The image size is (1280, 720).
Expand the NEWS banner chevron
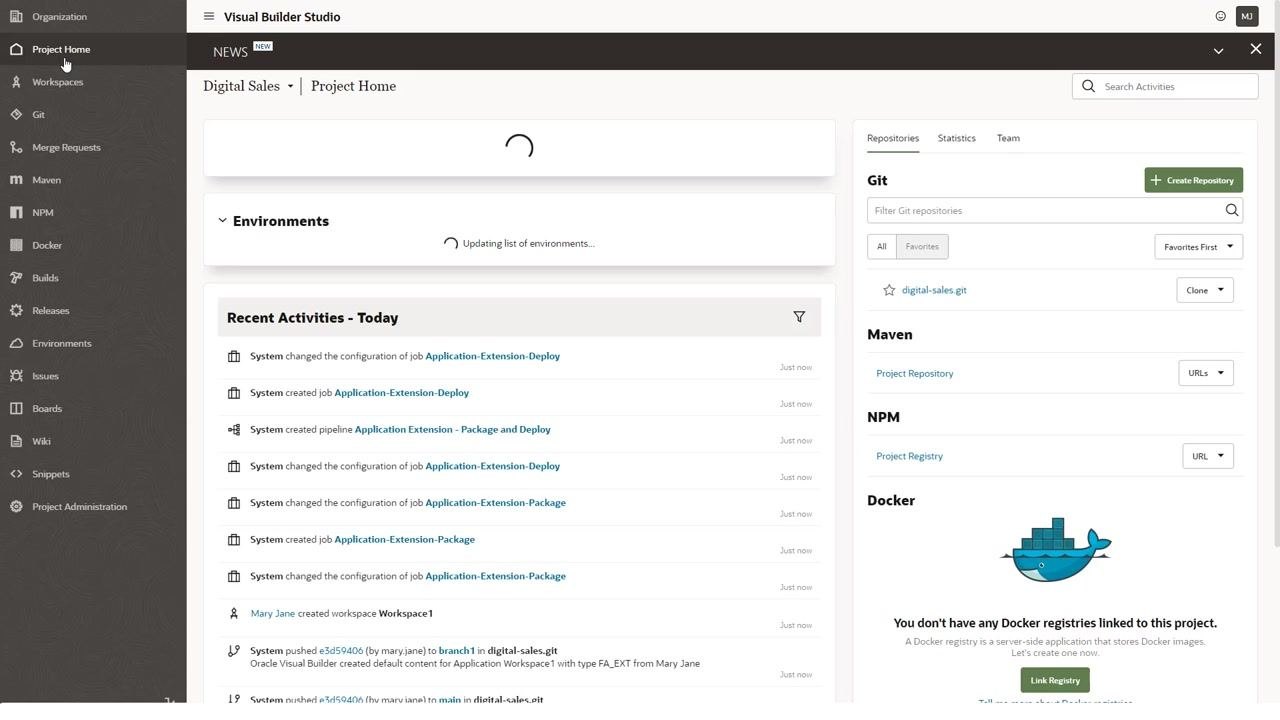1218,51
